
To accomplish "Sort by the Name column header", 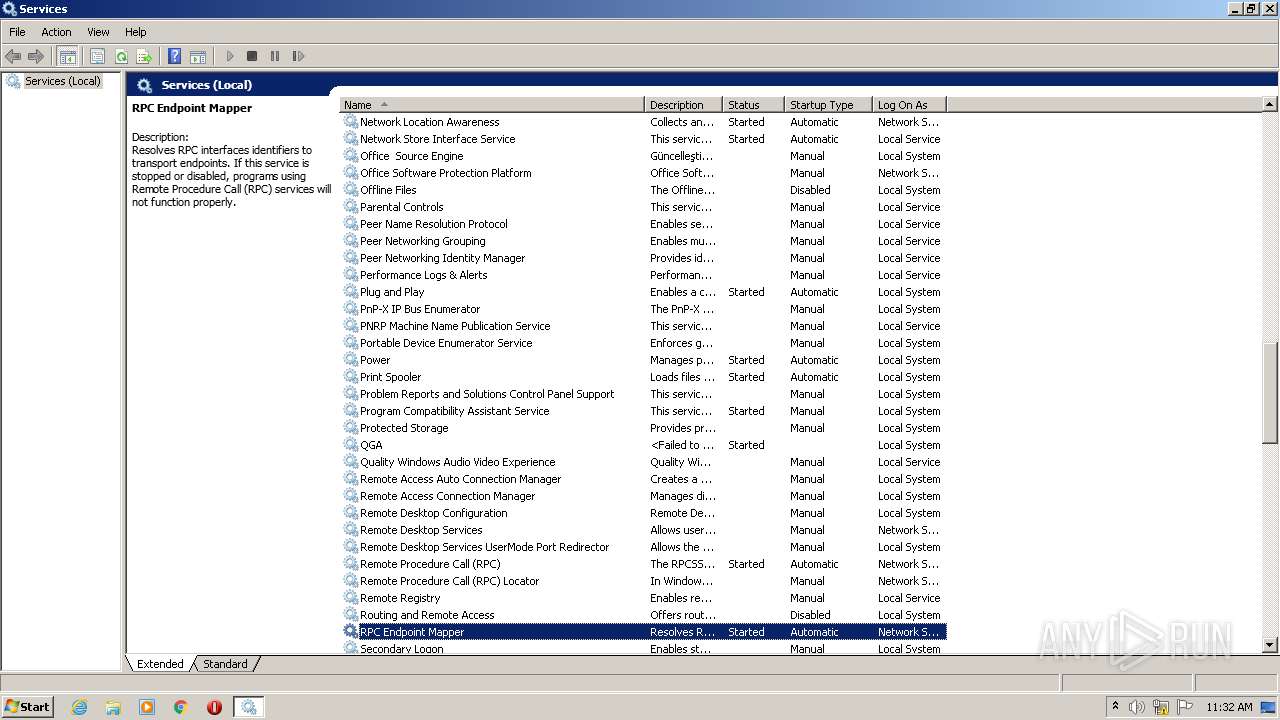I will (x=492, y=105).
